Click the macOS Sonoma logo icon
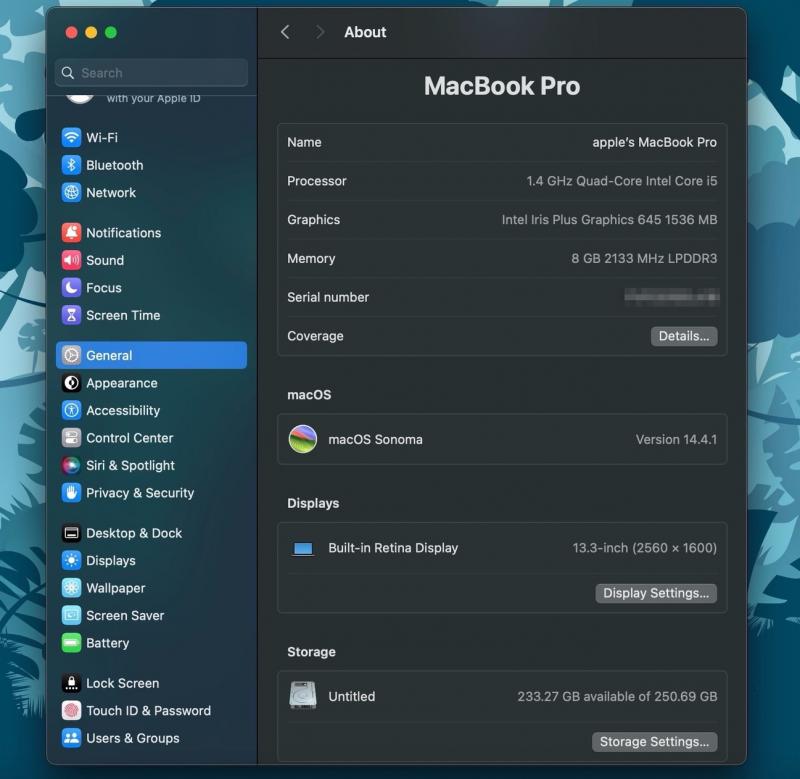 pos(303,439)
